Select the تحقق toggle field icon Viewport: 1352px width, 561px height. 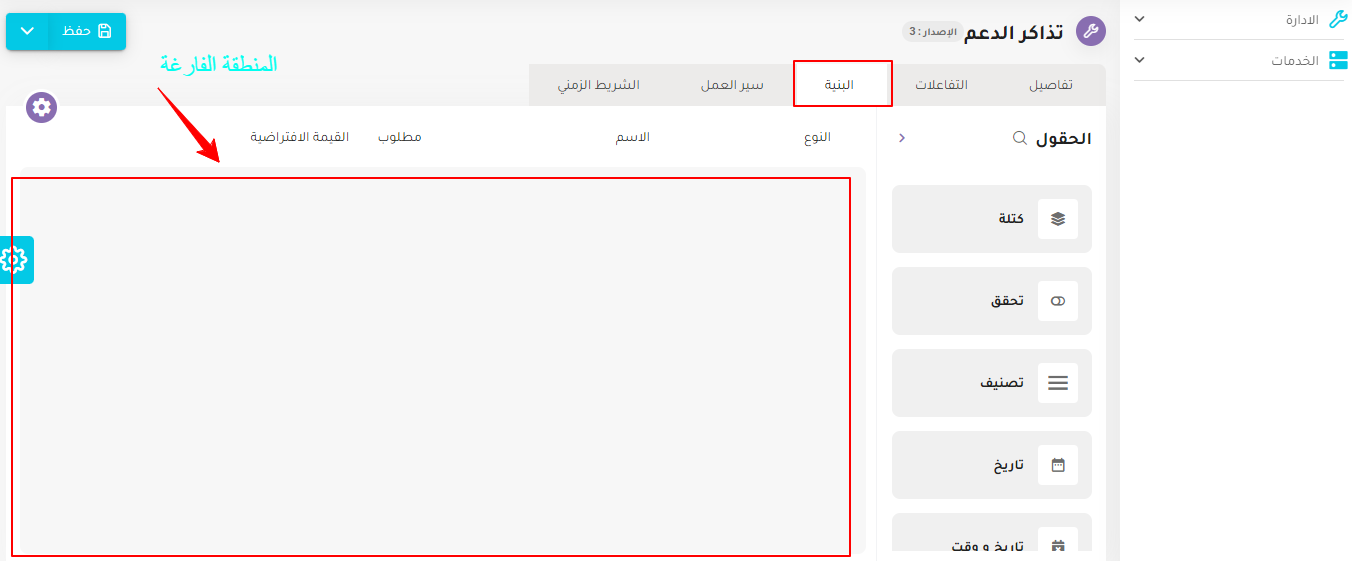1058,301
